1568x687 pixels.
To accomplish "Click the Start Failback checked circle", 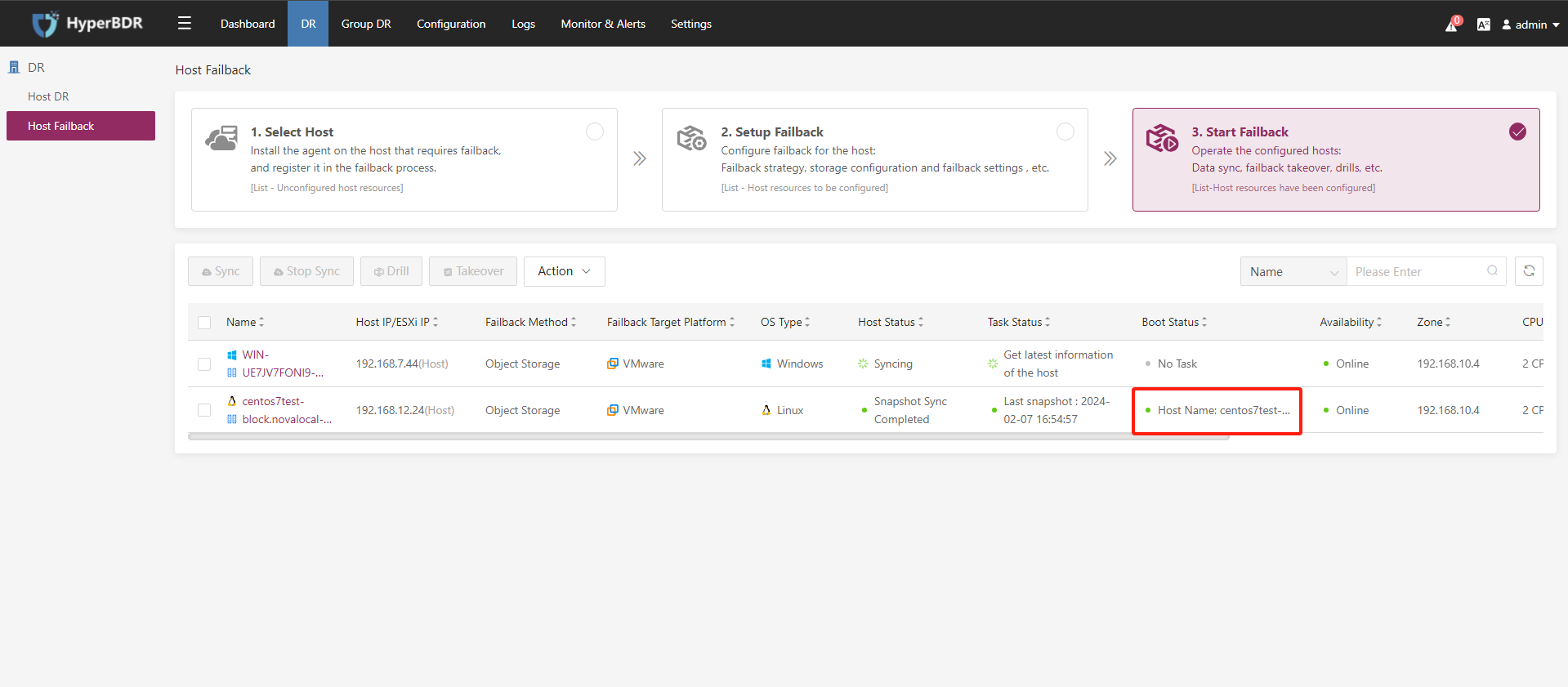I will coord(1517,132).
